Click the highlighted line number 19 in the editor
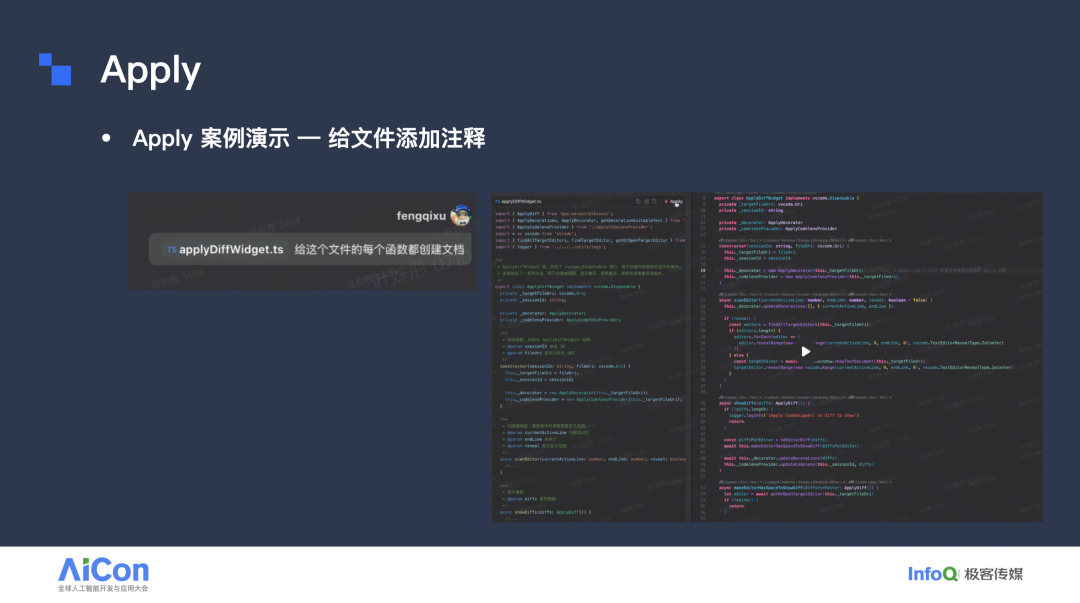 [703, 270]
